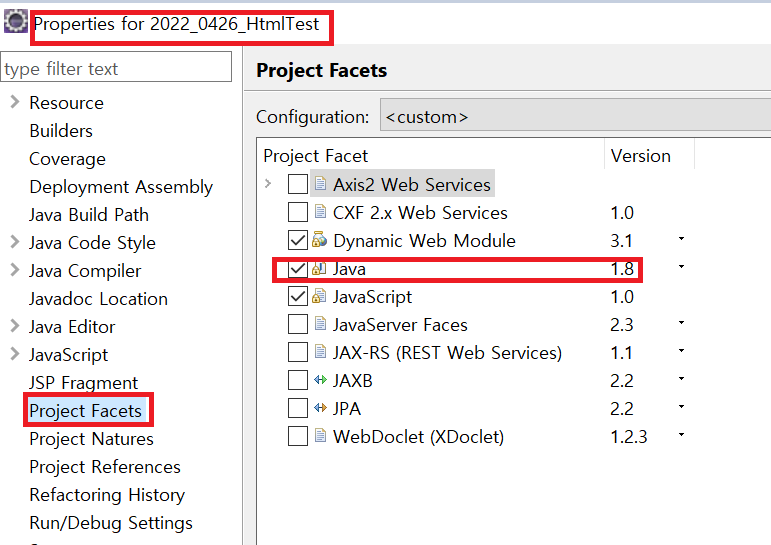Uncheck the Dynamic Web Module facet
Viewport: 771px width, 545px height.
click(298, 241)
